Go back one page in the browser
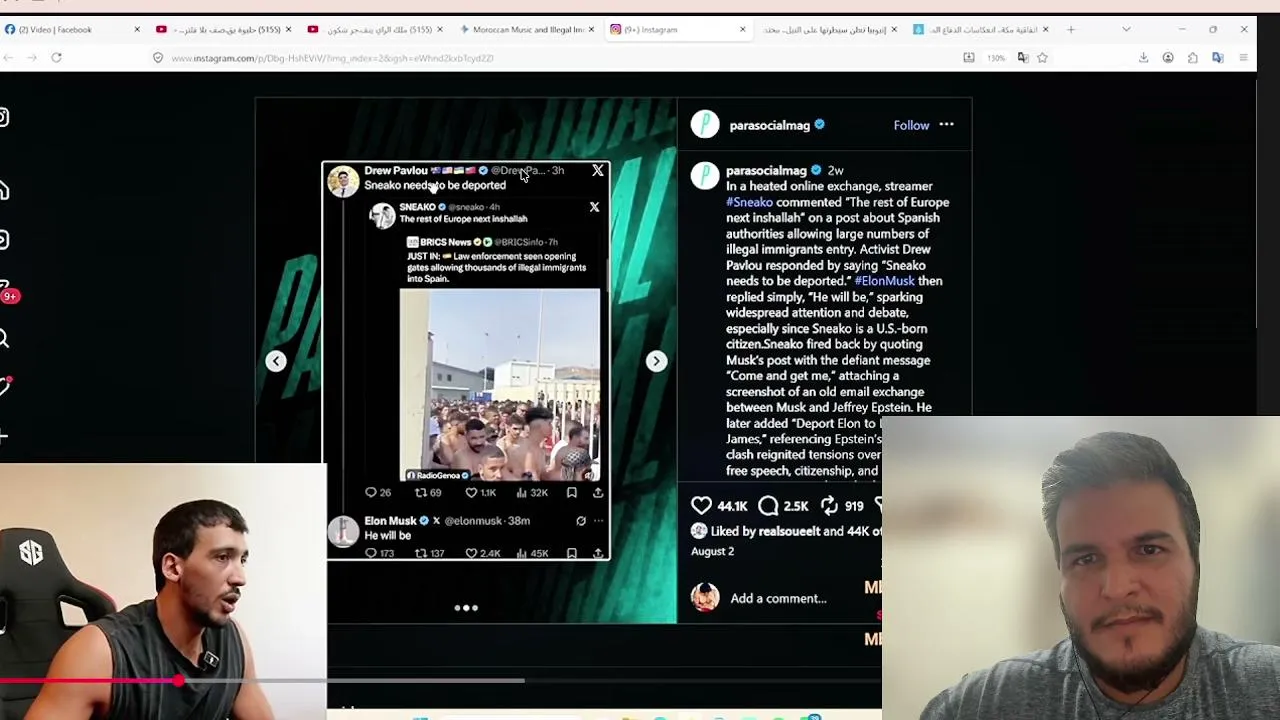The height and width of the screenshot is (720, 1280). pos(9,58)
